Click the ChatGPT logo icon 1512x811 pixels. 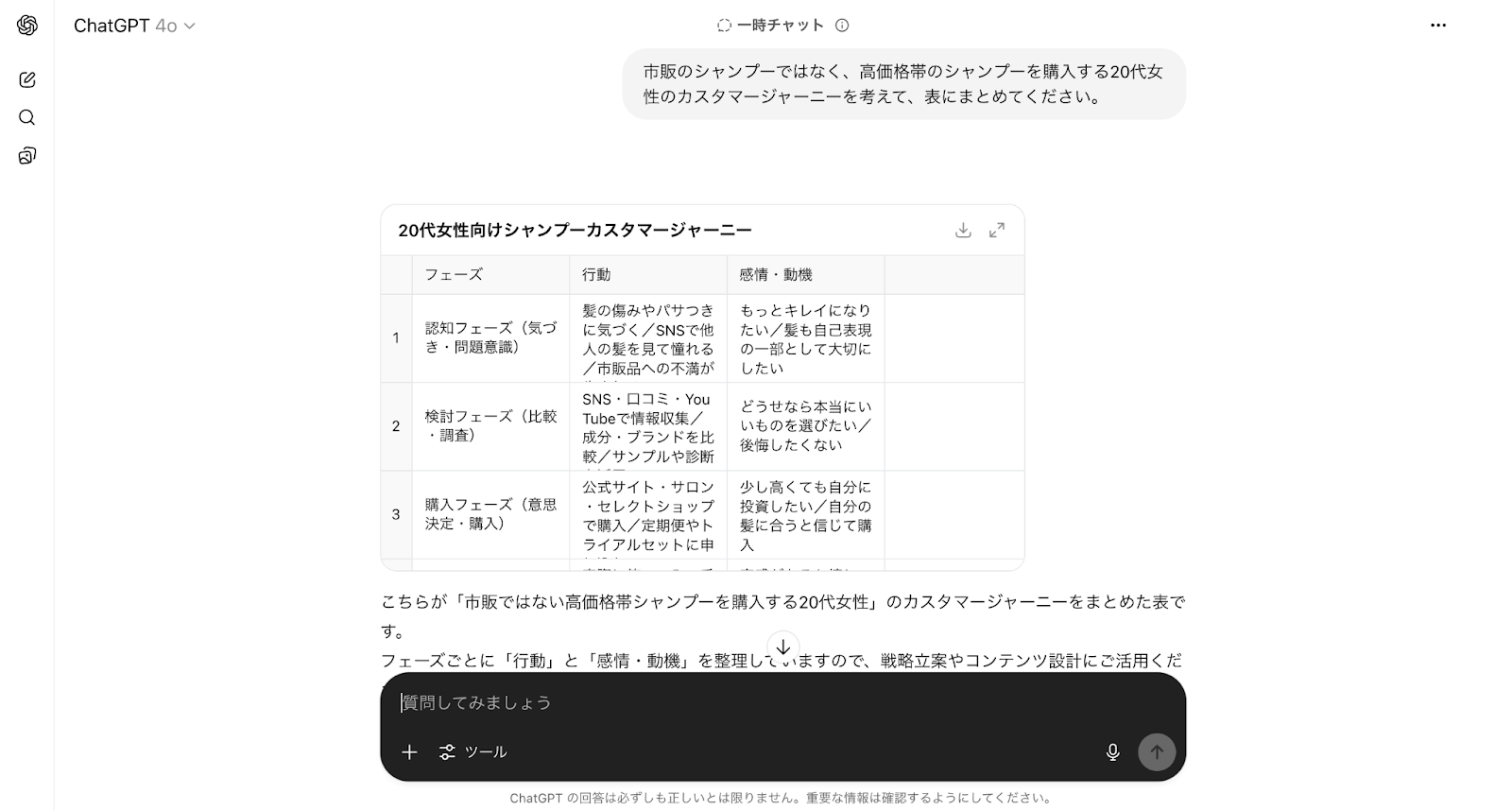tap(27, 26)
